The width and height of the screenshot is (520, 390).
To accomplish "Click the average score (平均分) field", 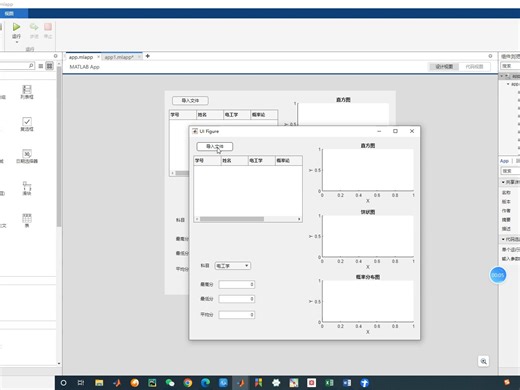I will tap(237, 315).
